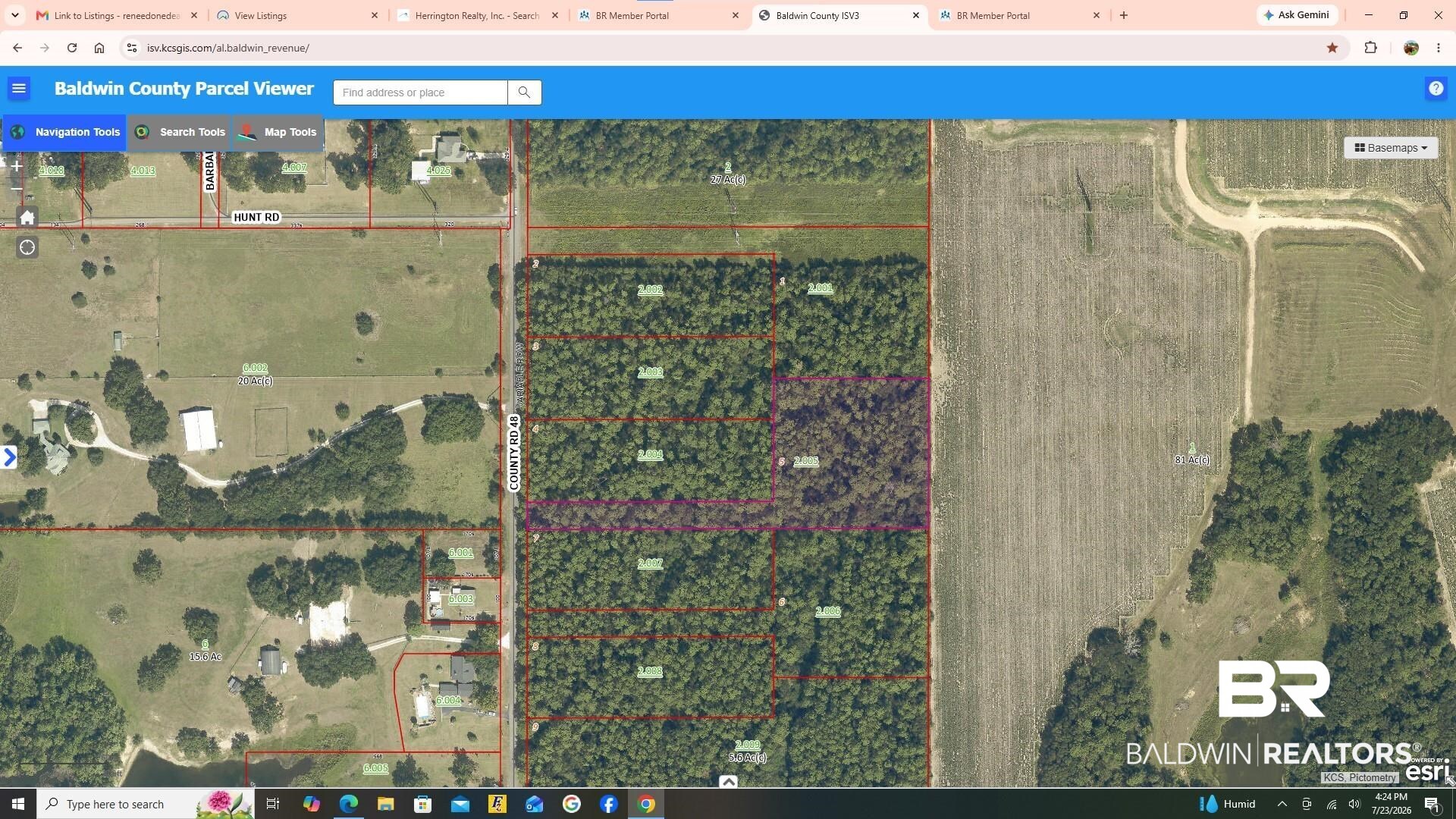
Task: Activate the find my location circle icon
Action: [x=27, y=247]
